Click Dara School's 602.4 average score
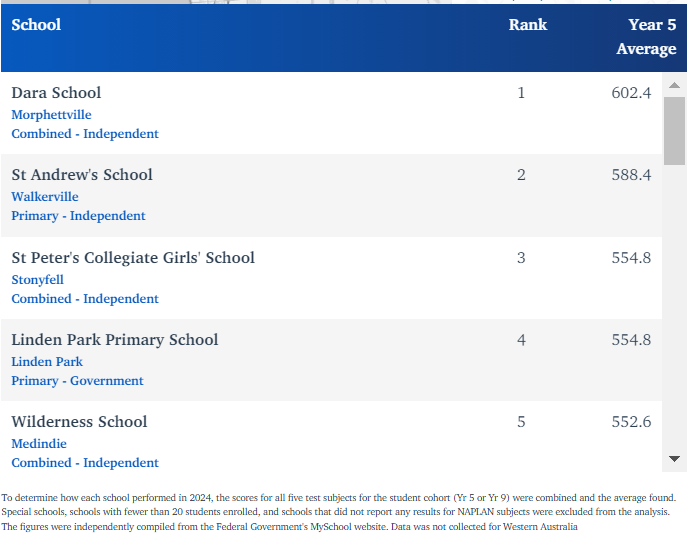The image size is (697, 550). point(631,93)
